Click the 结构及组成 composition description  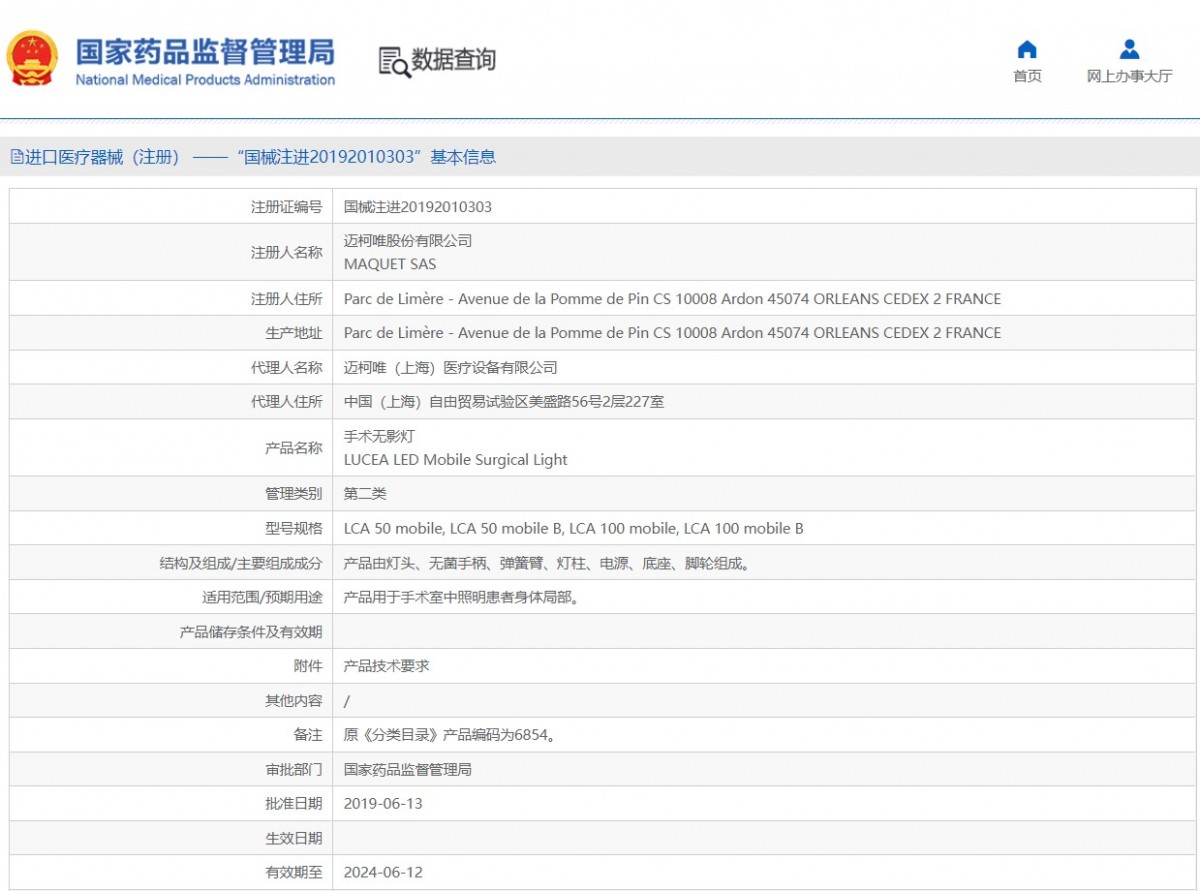pos(547,564)
